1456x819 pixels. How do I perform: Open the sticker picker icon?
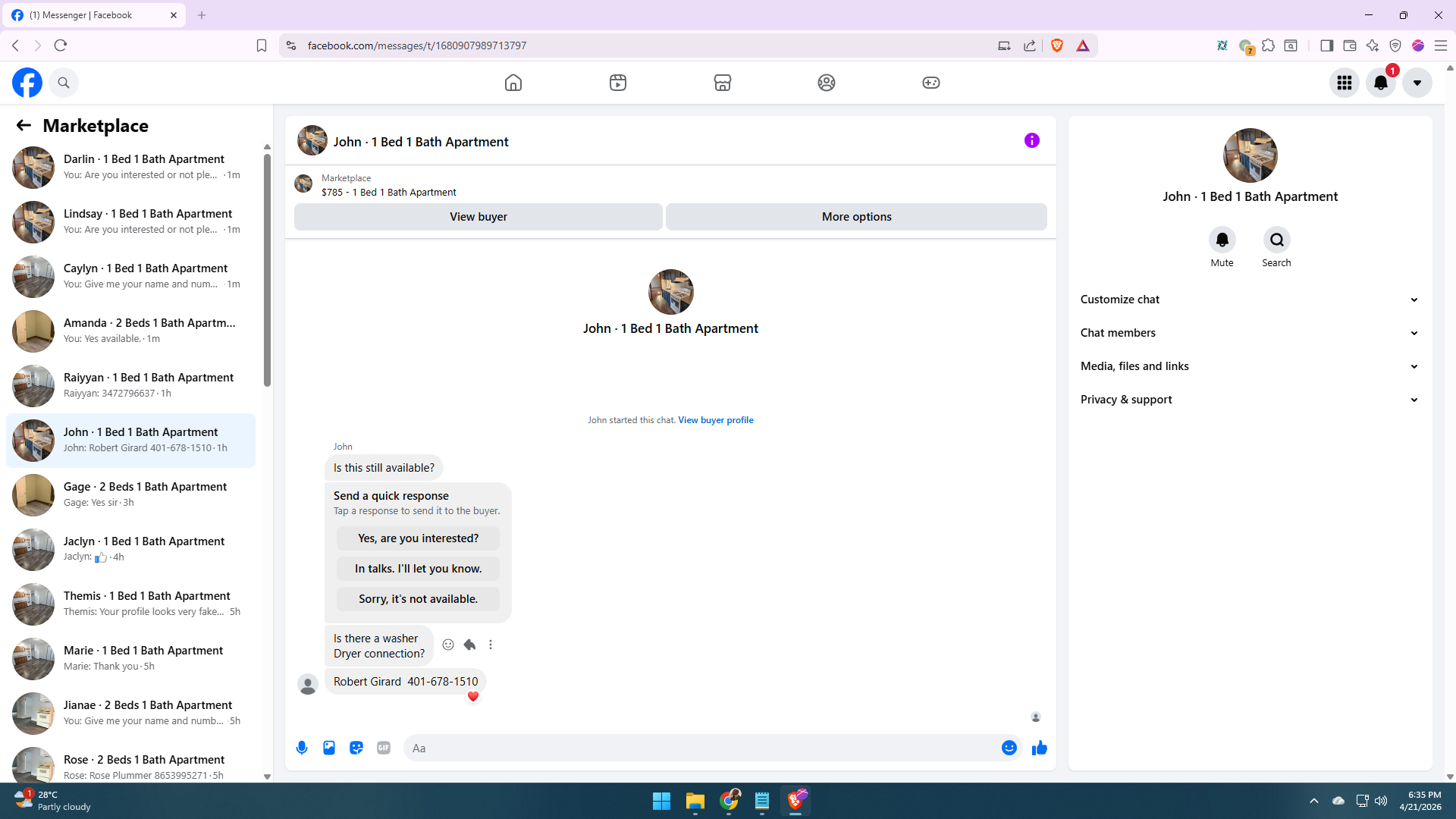click(x=356, y=748)
